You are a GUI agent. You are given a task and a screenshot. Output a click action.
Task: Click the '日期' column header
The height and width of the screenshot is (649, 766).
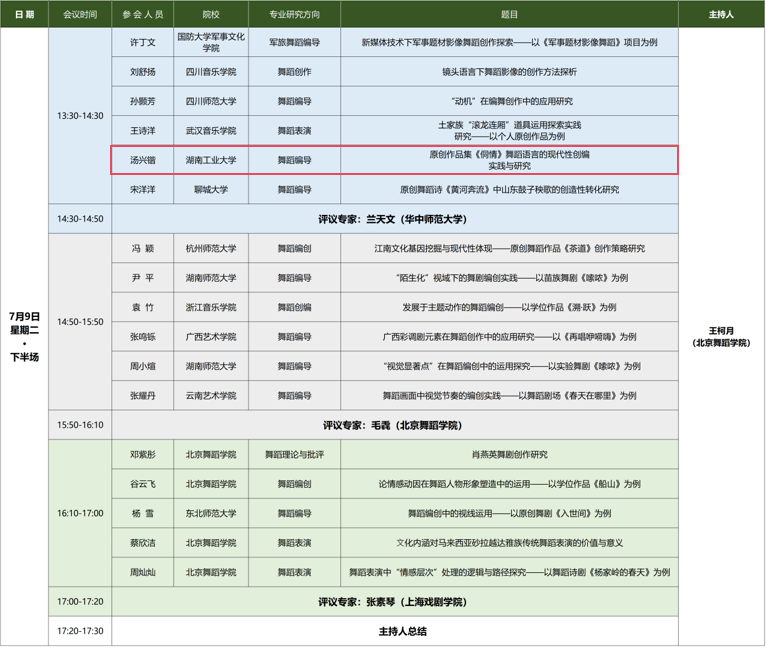click(x=24, y=14)
